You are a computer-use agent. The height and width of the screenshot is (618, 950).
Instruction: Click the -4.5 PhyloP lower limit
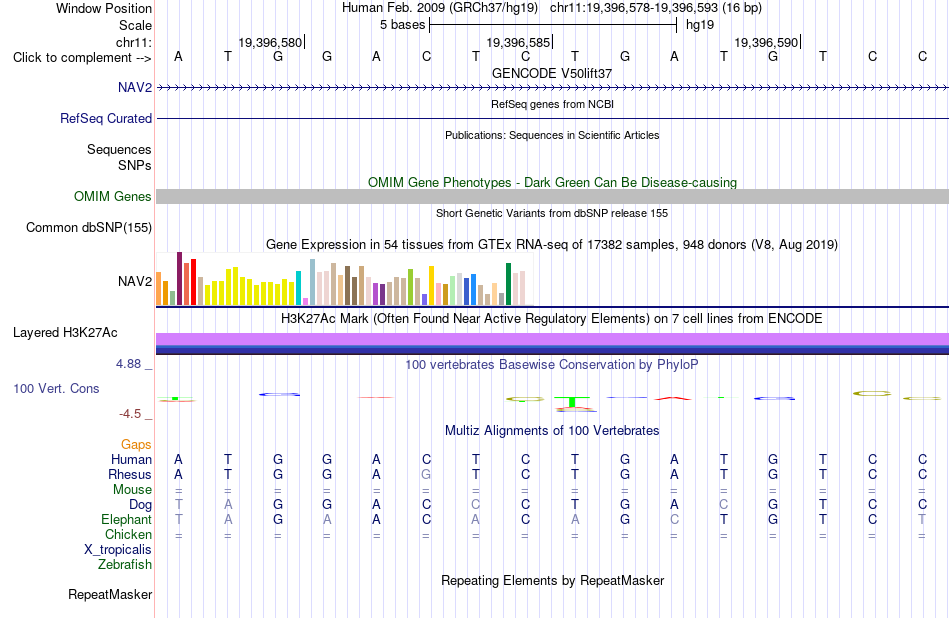coord(130,414)
